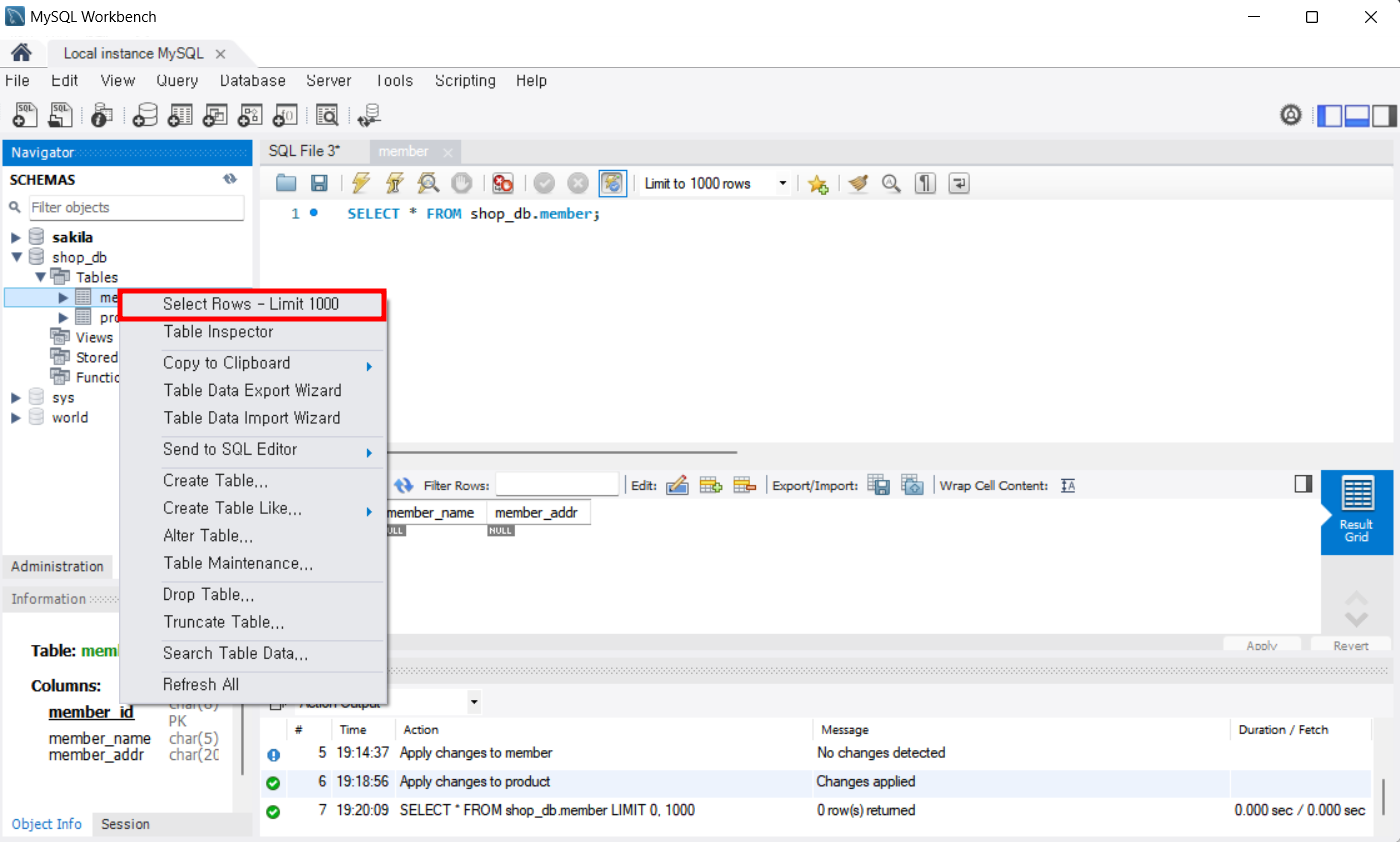The image size is (1400, 842).
Task: Commit transaction checkmark icon
Action: click(x=544, y=183)
